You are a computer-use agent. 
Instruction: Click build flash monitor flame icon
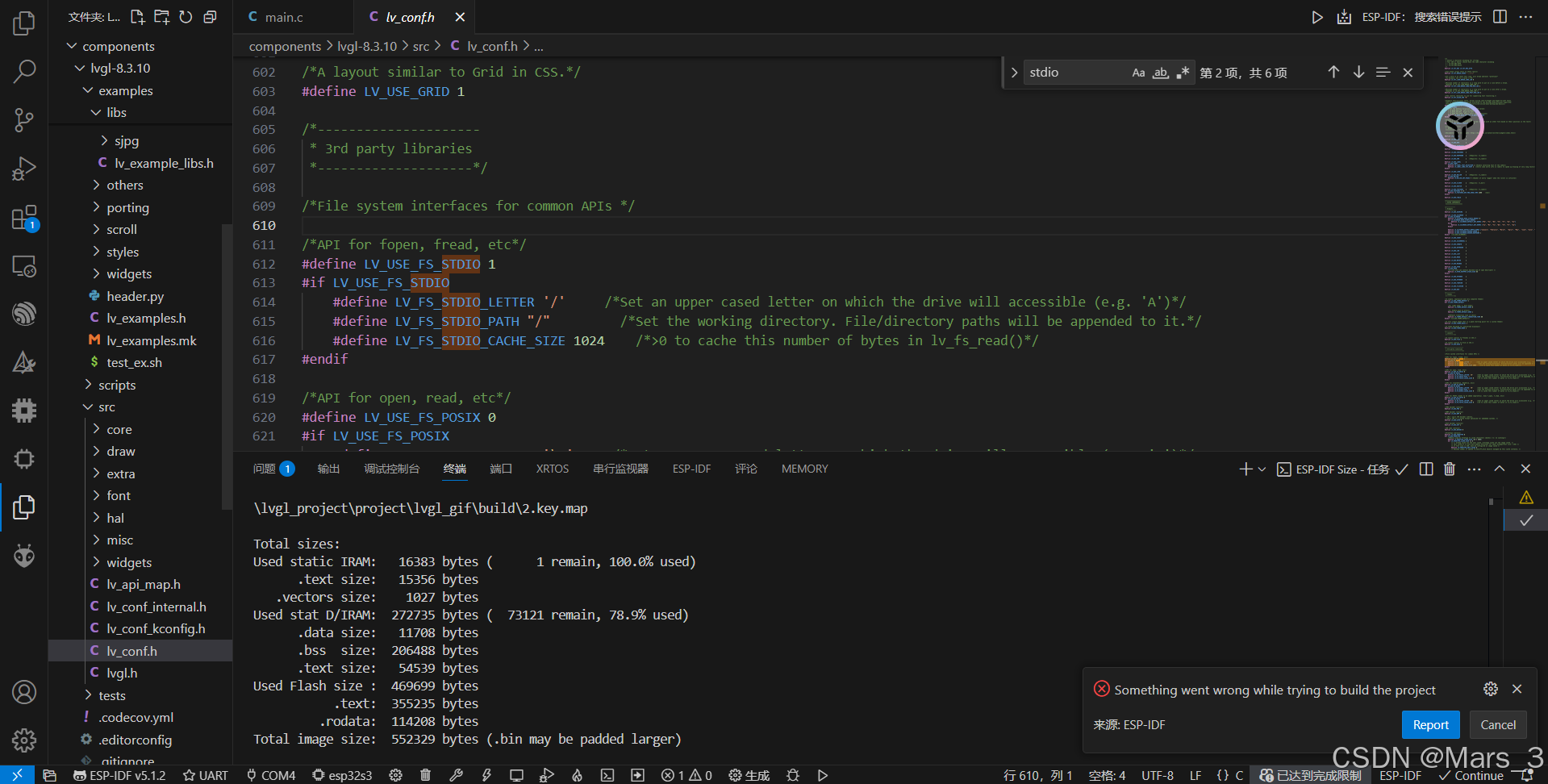577,775
